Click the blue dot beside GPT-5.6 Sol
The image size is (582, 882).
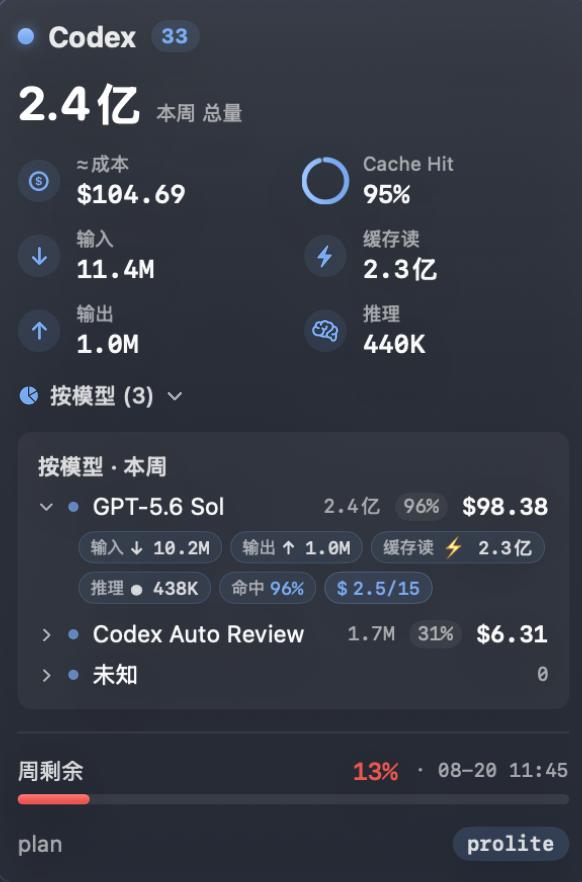point(73,507)
